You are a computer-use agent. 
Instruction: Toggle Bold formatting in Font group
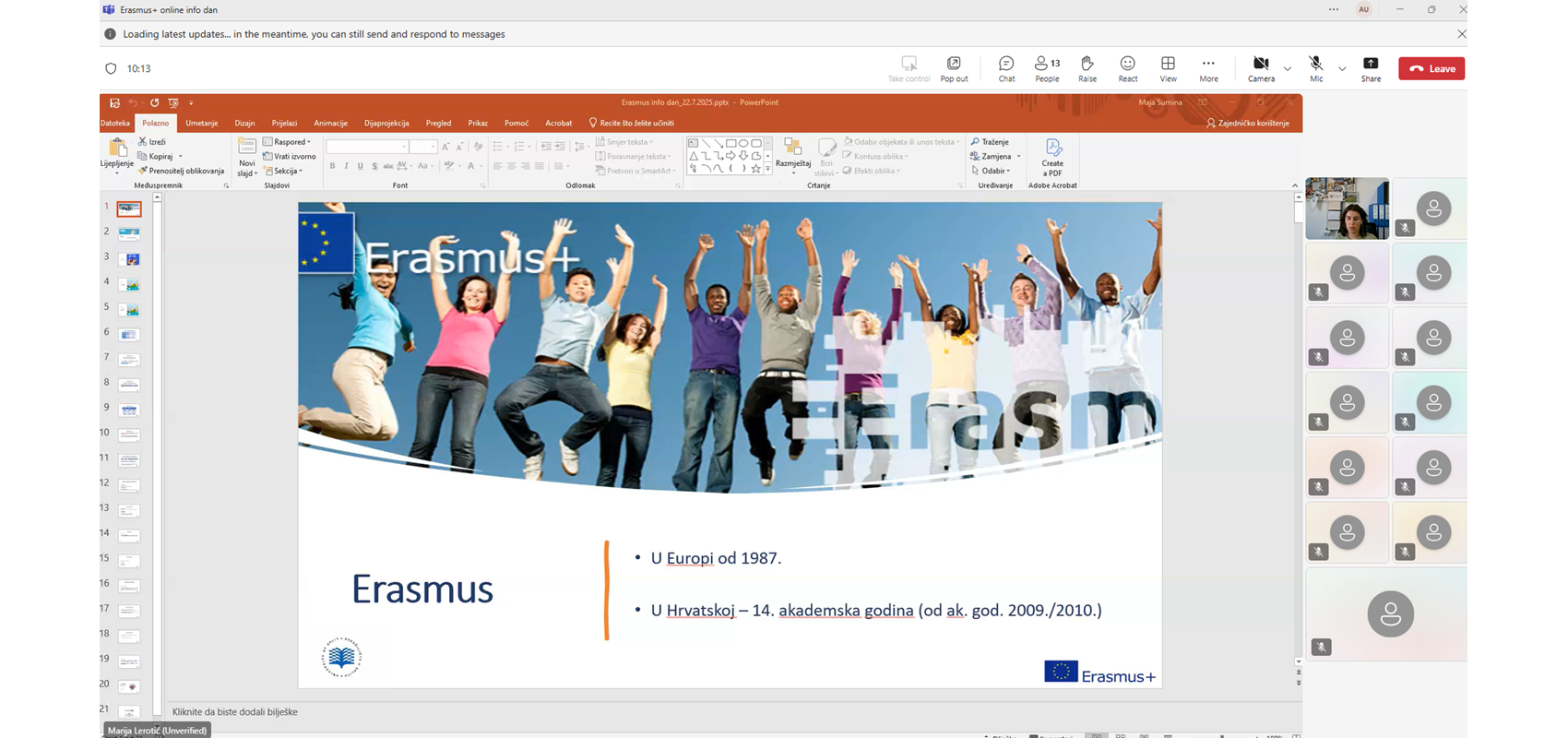332,166
